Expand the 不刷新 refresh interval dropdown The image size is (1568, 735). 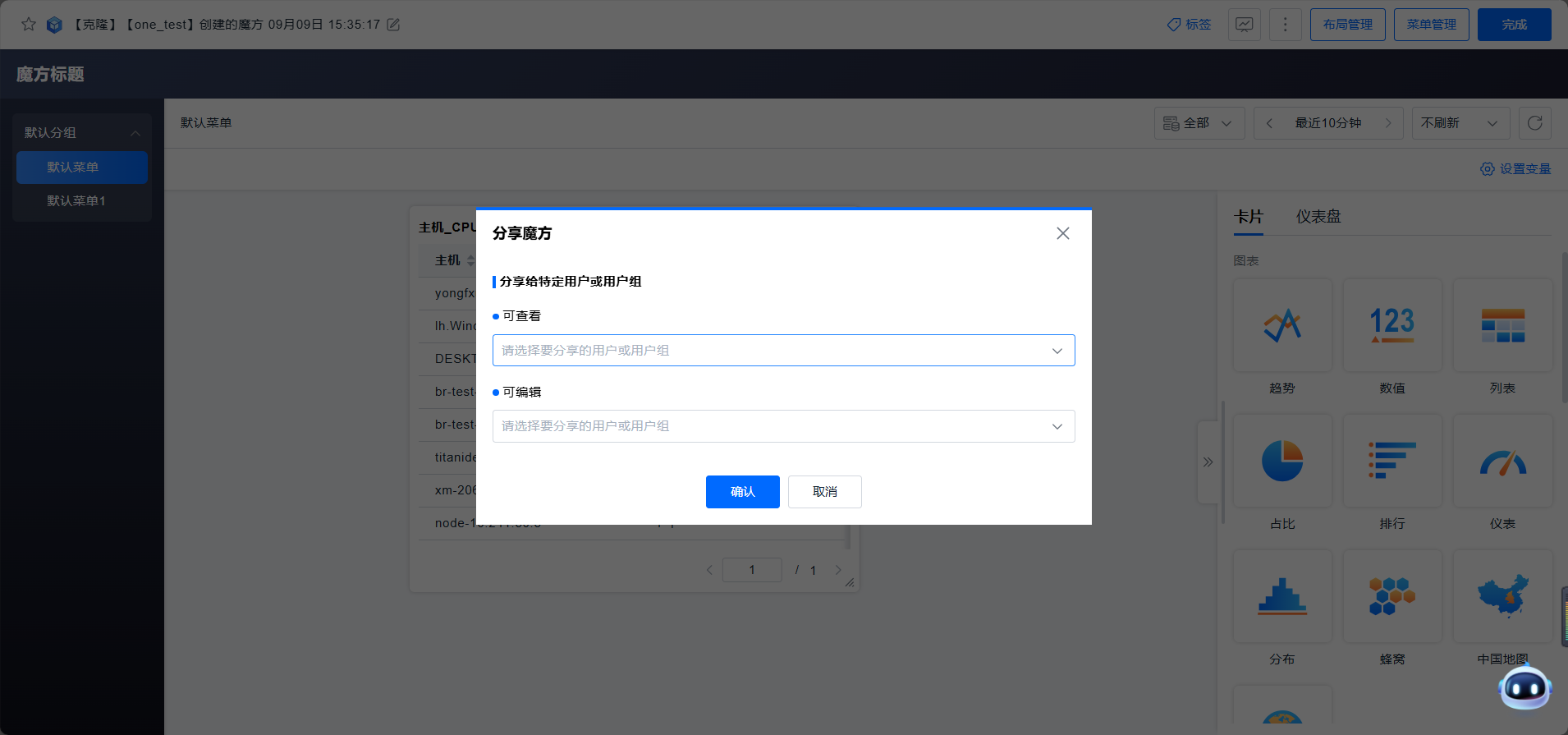coord(1460,123)
